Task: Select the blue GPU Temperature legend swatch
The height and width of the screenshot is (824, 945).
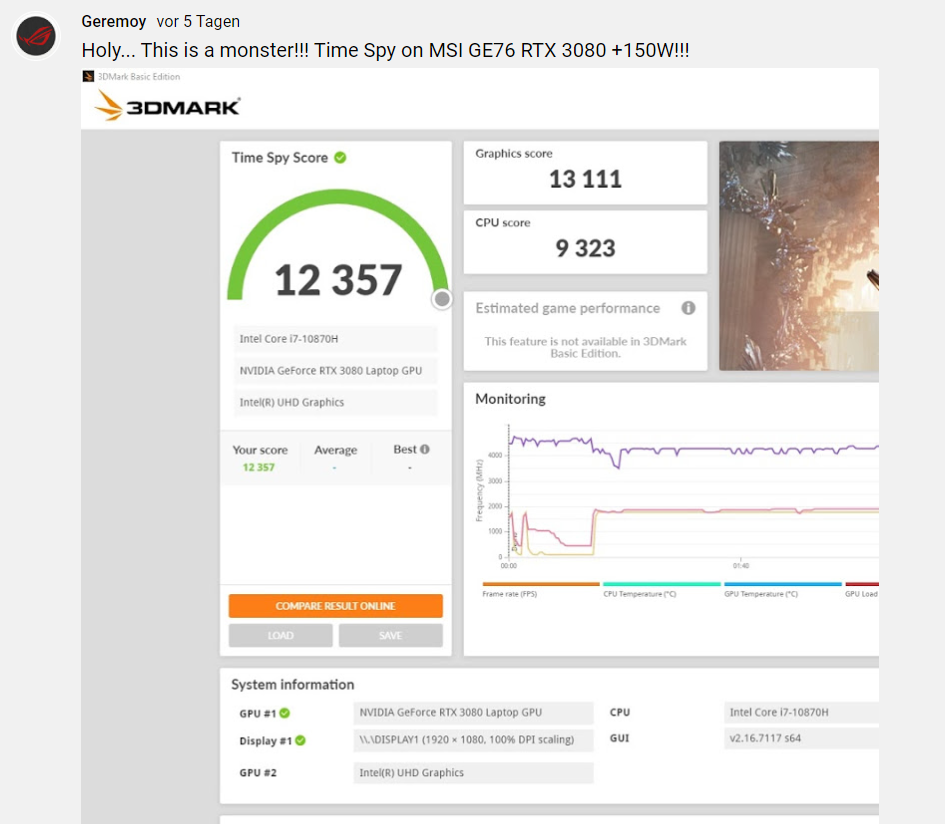Action: (x=782, y=584)
